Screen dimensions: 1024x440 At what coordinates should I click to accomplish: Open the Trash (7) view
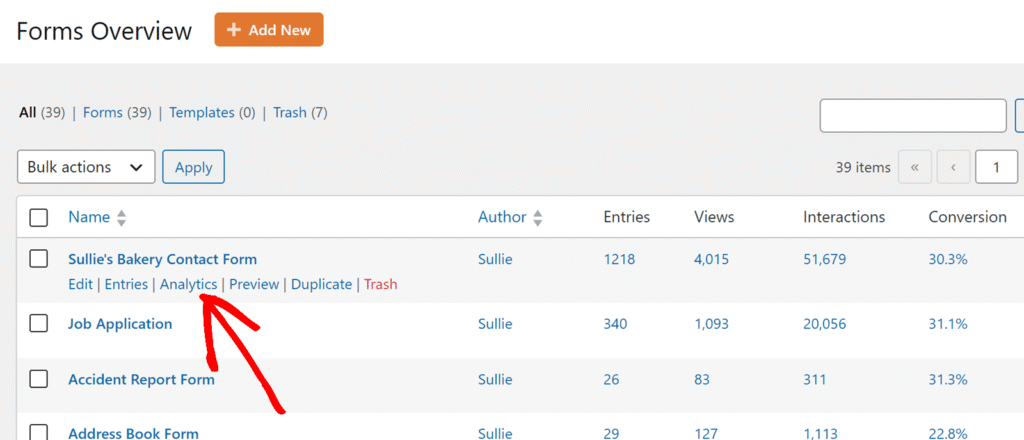(300, 113)
